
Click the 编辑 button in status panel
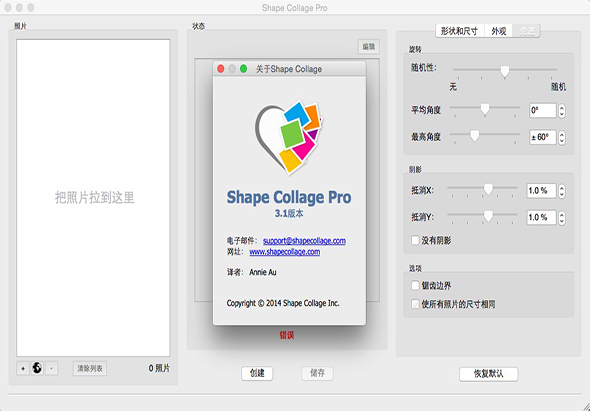(x=368, y=47)
